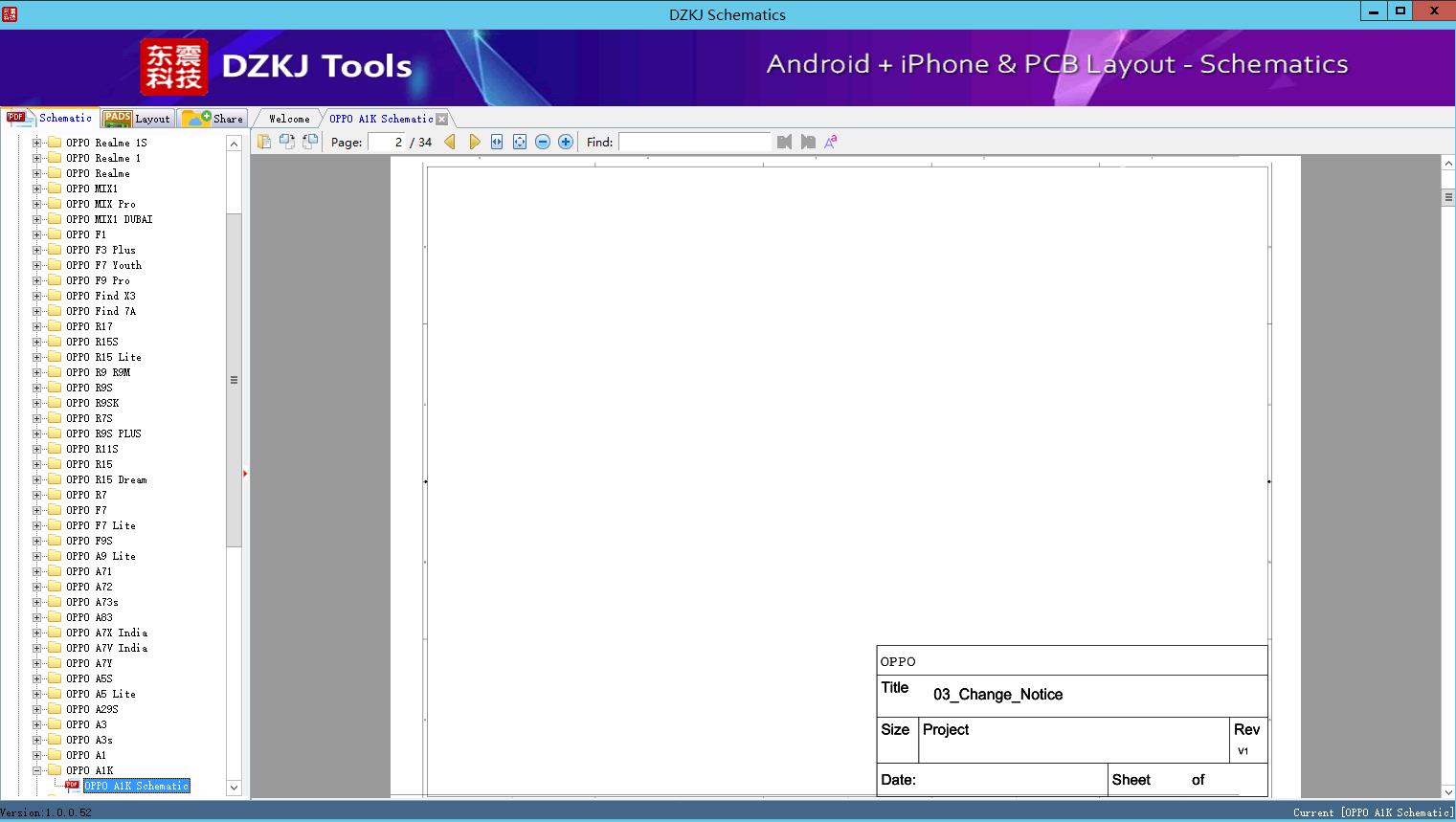Select the OPPO R15 Dream folder

point(106,479)
